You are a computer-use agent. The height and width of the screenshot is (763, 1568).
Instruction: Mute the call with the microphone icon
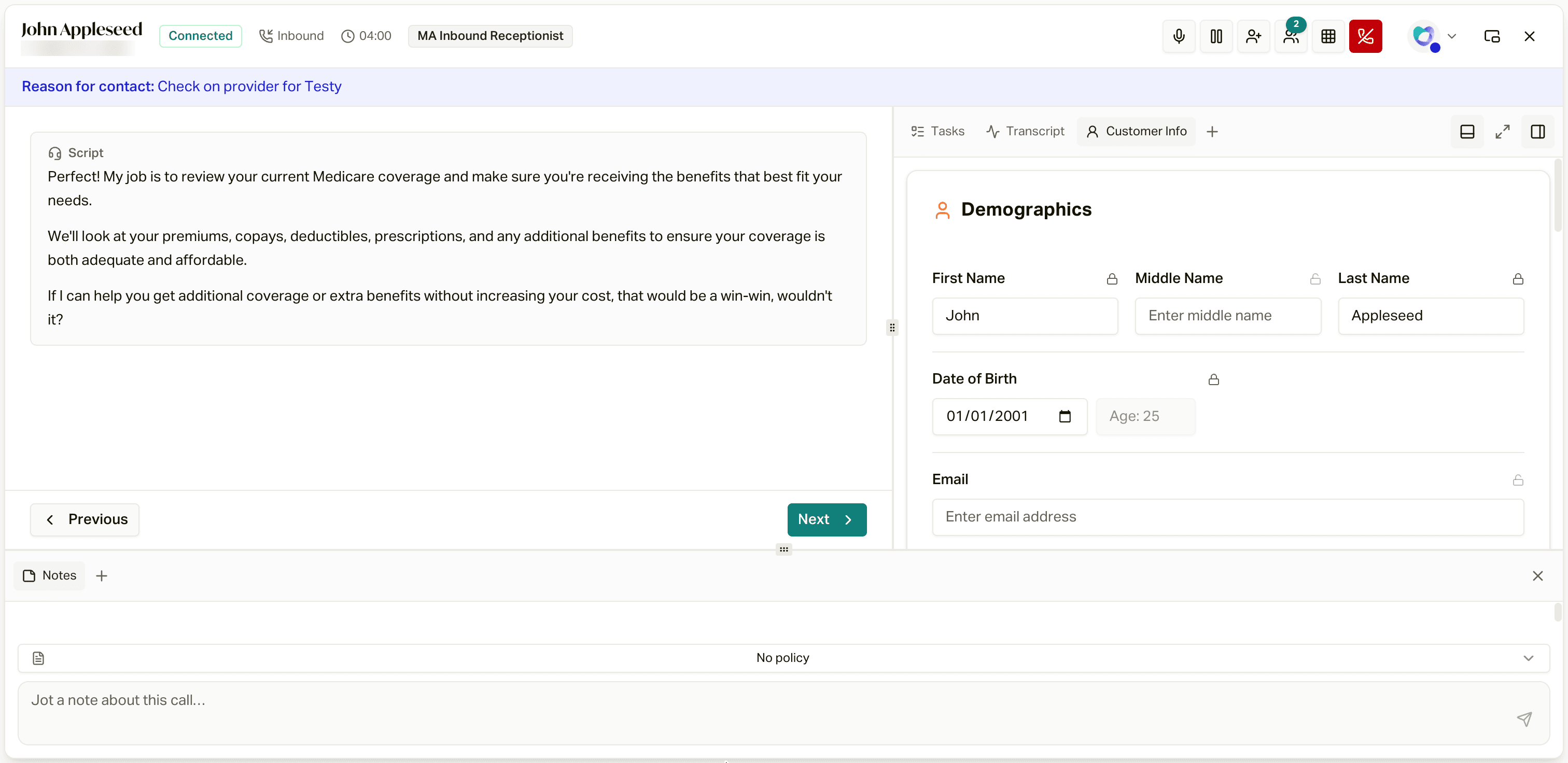[x=1179, y=36]
